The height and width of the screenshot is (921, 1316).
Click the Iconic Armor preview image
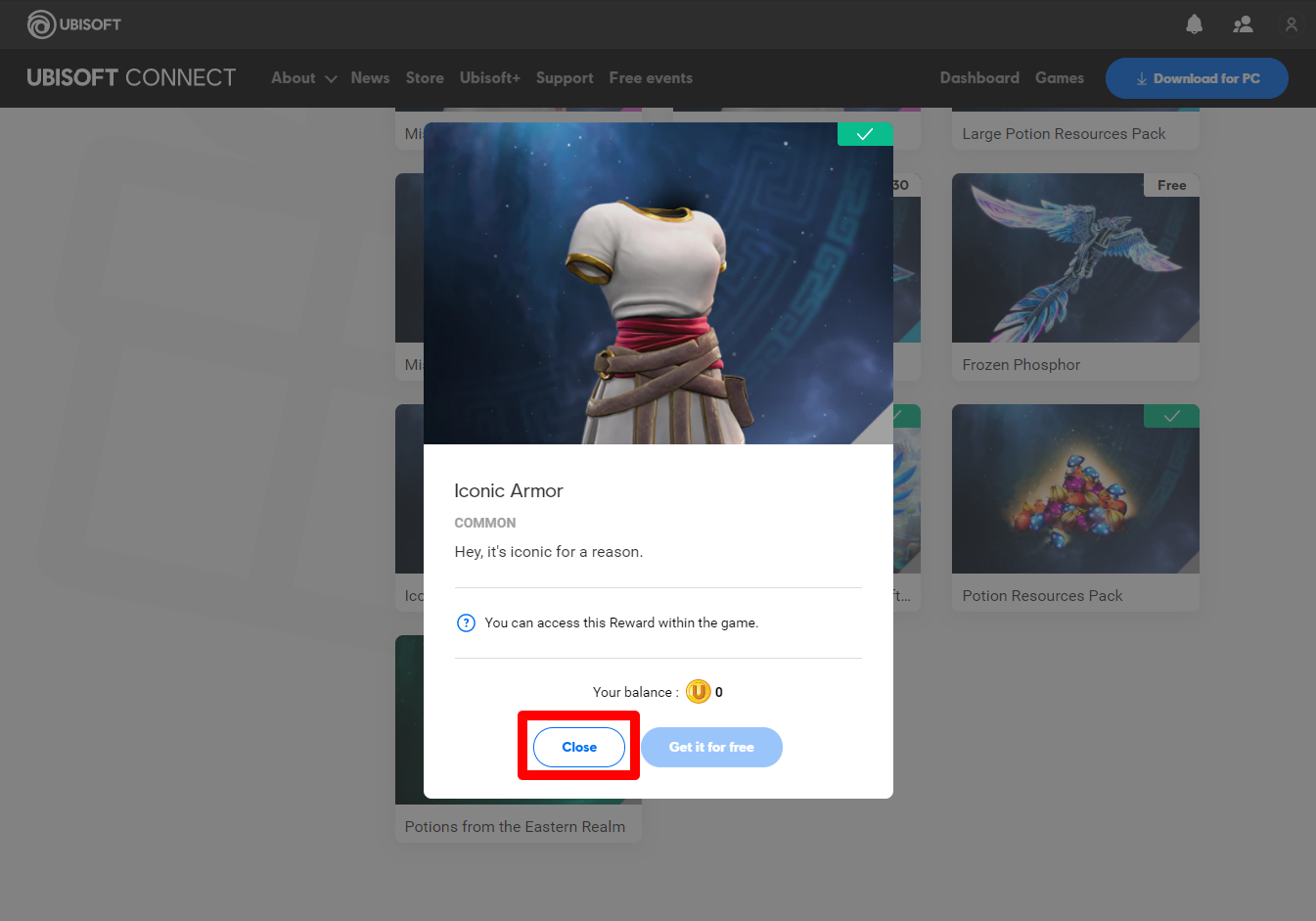tap(658, 284)
